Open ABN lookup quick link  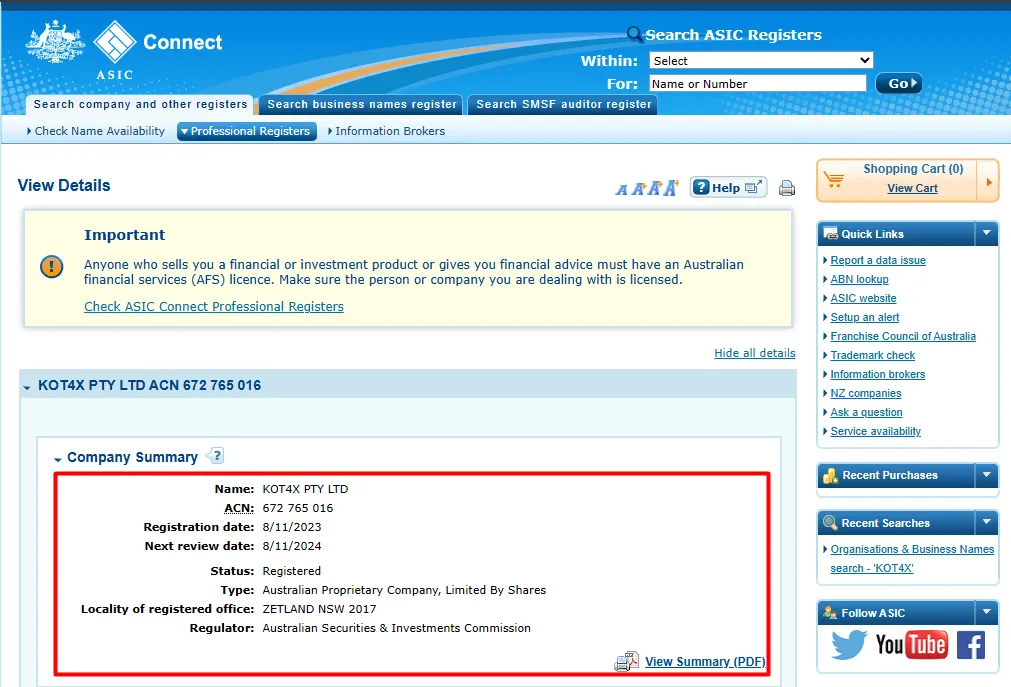coord(859,279)
